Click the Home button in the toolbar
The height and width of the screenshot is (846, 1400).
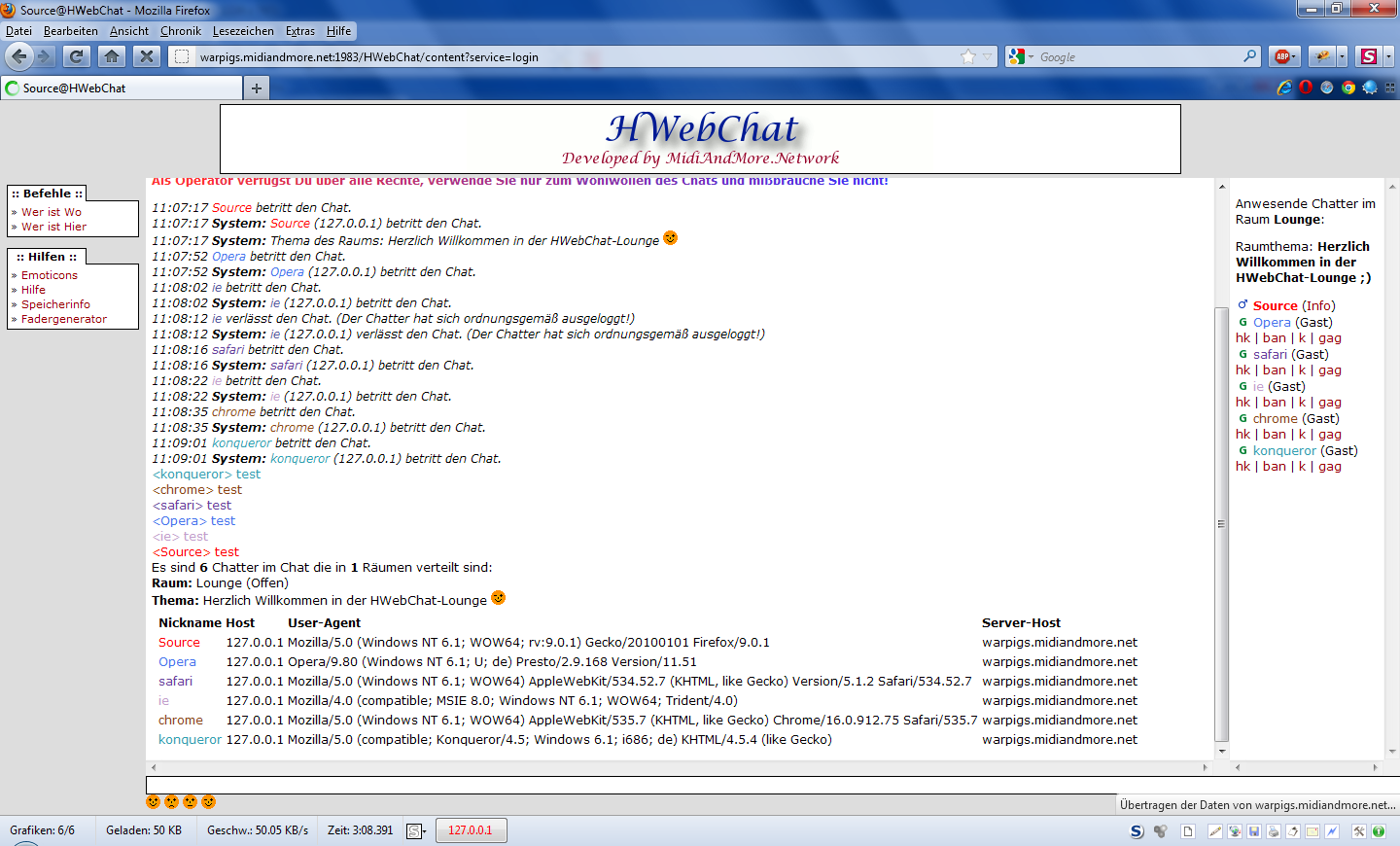tap(112, 56)
